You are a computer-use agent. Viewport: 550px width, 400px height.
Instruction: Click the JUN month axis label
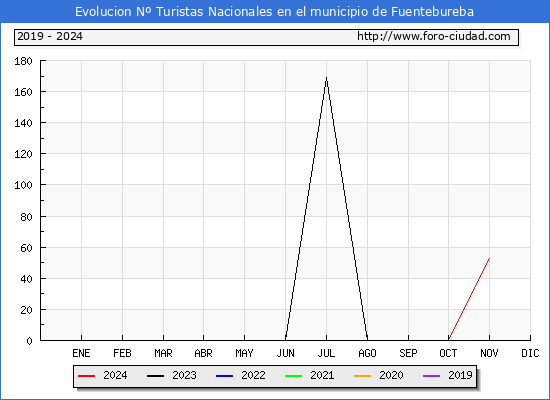(x=286, y=353)
